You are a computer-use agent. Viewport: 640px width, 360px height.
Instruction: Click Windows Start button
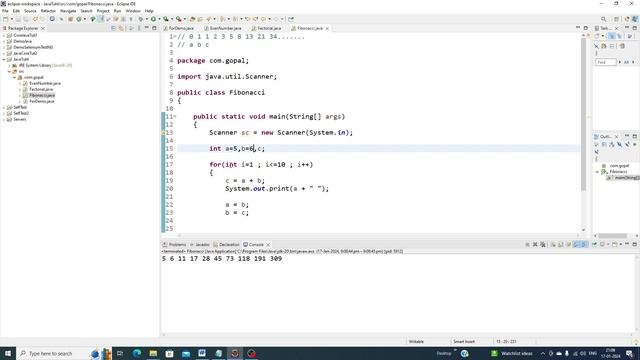pyautogui.click(x=8, y=353)
